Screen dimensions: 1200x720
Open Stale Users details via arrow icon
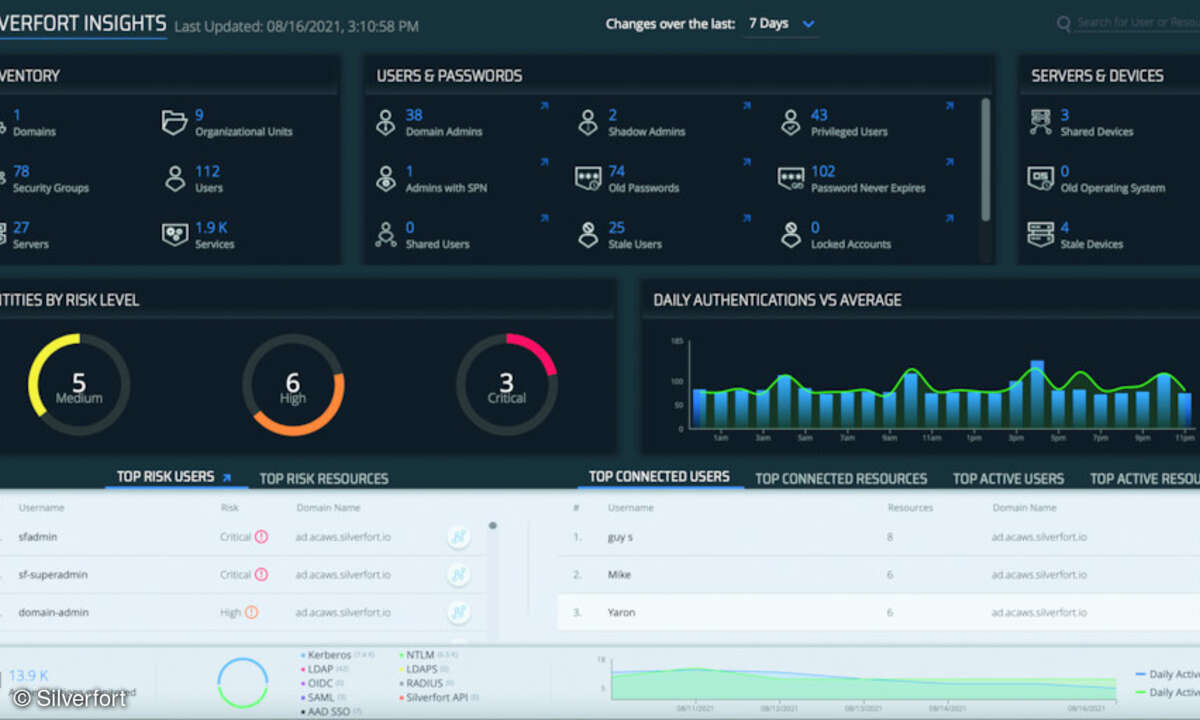click(x=747, y=217)
